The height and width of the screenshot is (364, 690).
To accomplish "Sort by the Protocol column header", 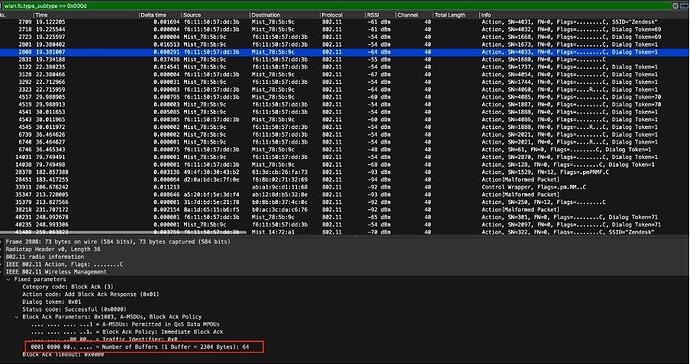I will click(x=332, y=15).
